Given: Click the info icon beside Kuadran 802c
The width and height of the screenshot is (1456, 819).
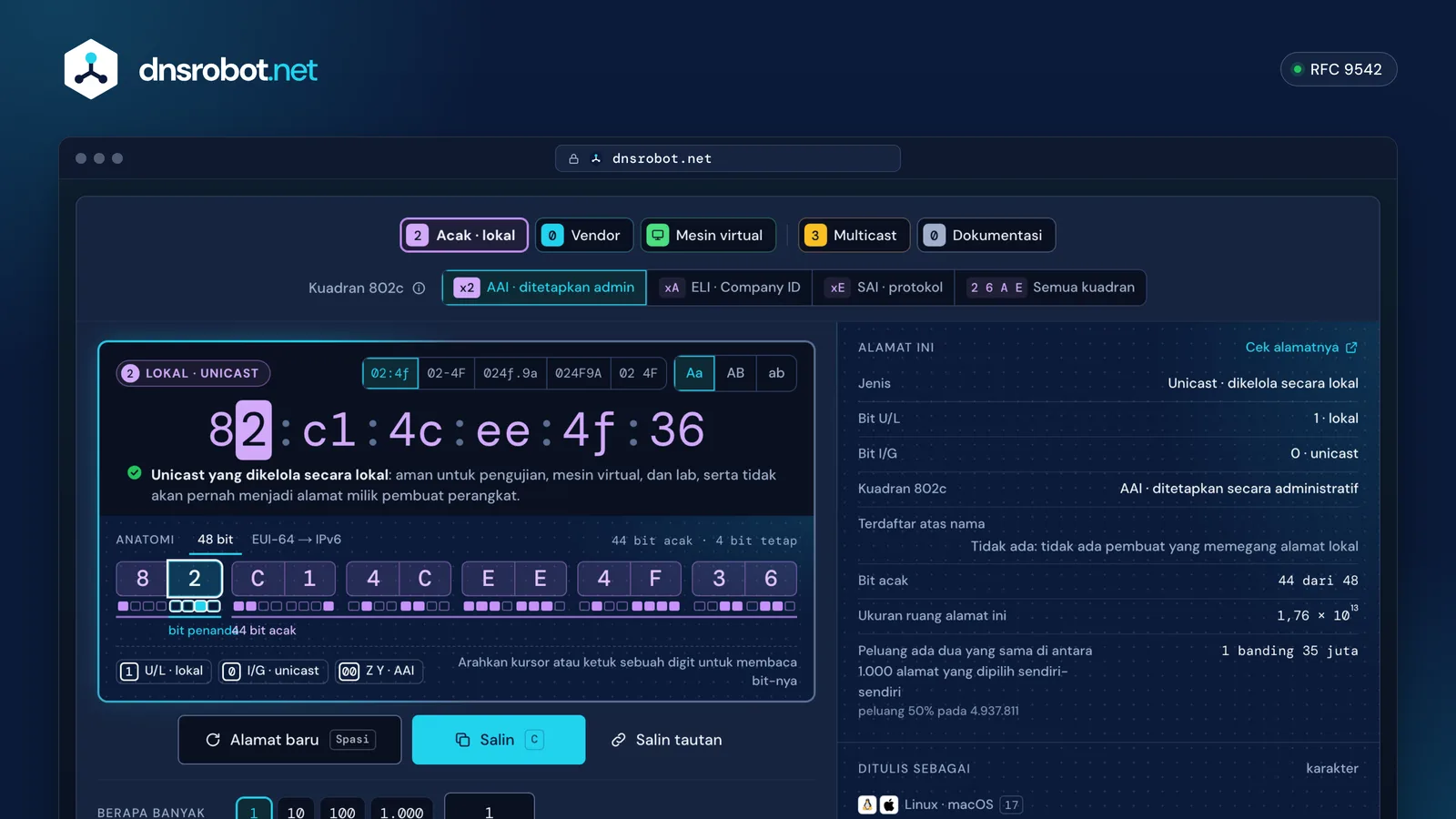Looking at the screenshot, I should 419,288.
